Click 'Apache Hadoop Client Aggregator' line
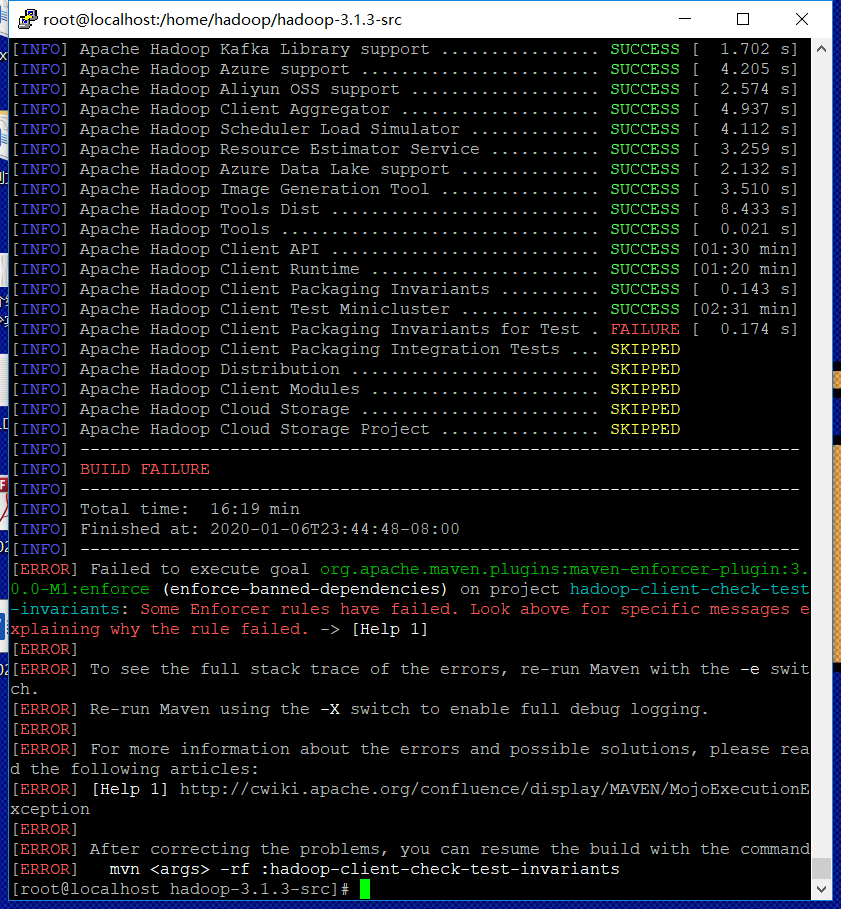 405,109
